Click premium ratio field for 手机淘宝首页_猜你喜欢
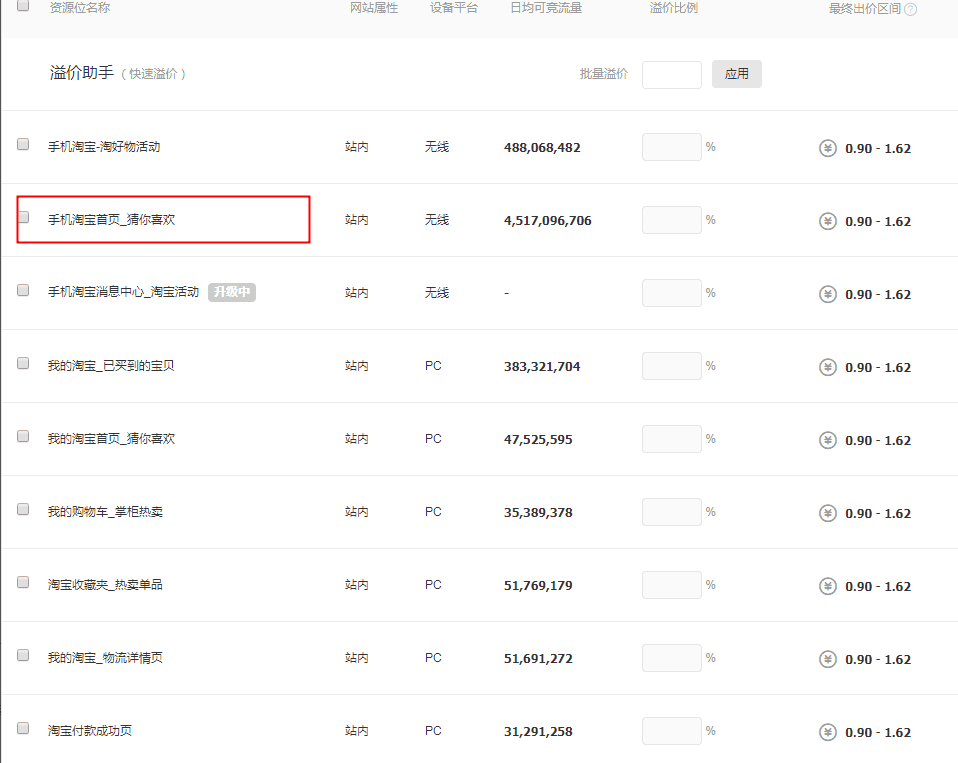Viewport: 958px width, 763px height. point(671,220)
